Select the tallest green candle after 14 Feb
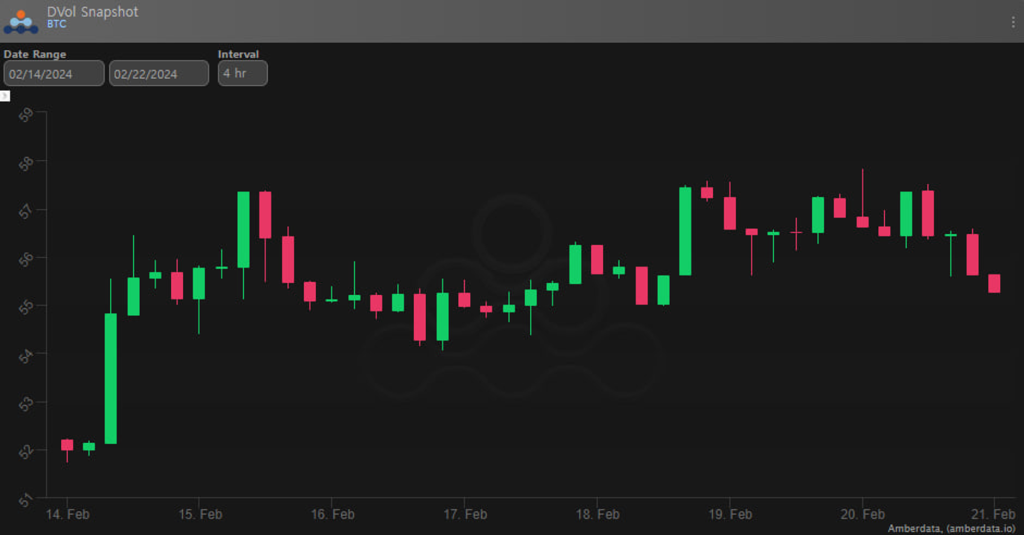 point(110,378)
